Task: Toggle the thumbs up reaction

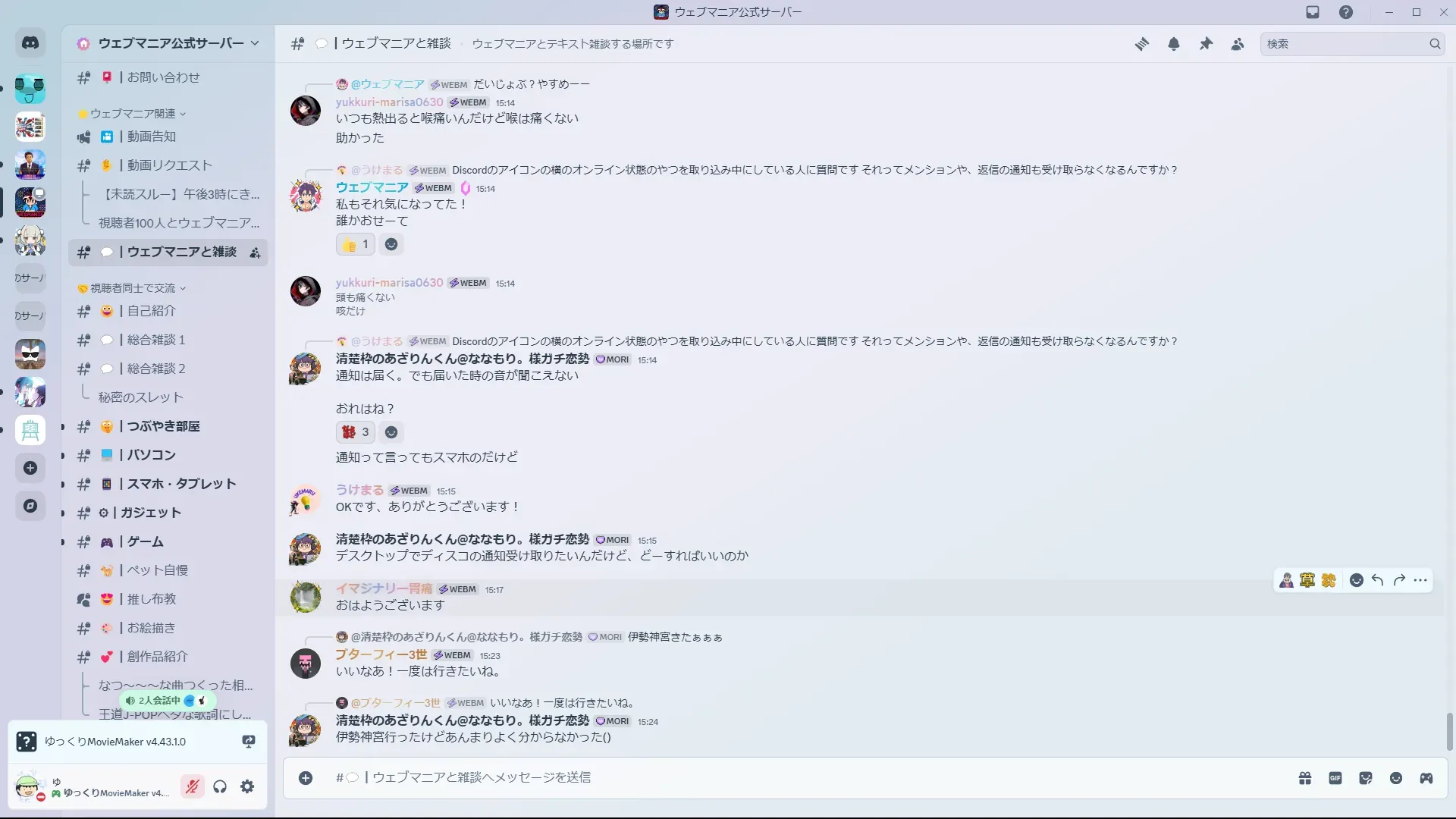Action: (x=355, y=244)
